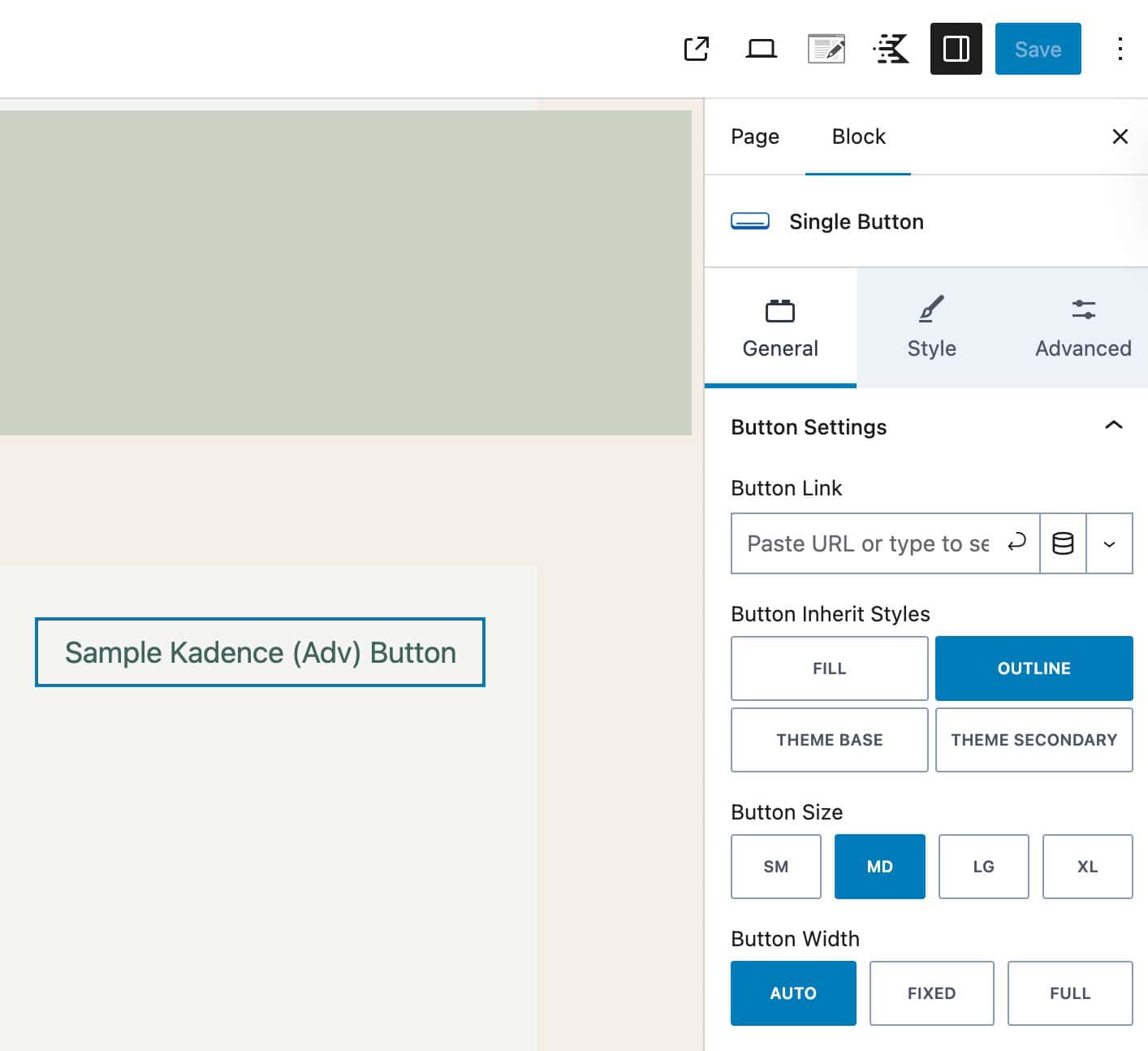This screenshot has width=1148, height=1051.
Task: Switch to the Page tab
Action: point(754,136)
